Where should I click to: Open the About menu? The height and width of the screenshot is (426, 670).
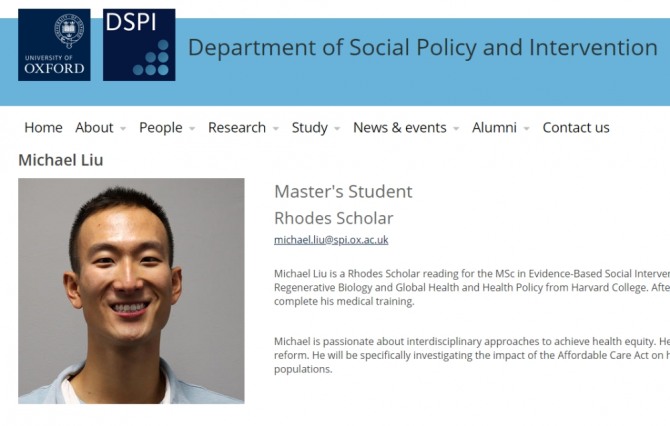pos(94,128)
